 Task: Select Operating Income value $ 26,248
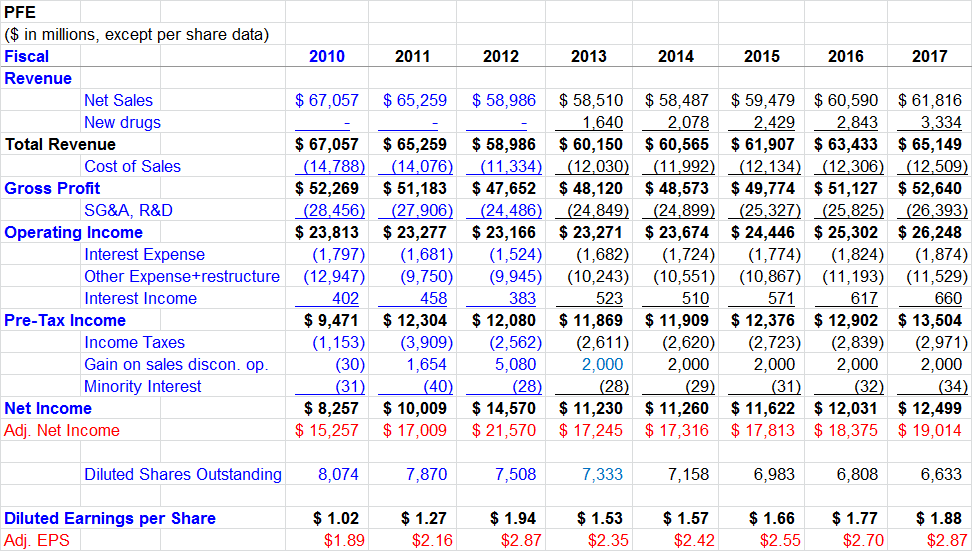click(930, 232)
